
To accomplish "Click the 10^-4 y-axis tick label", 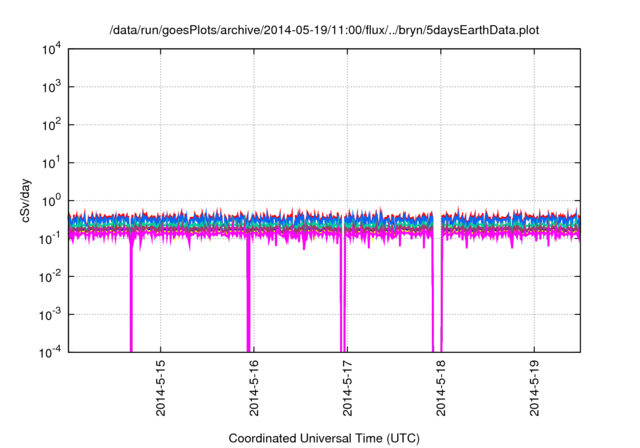I will tap(51, 353).
